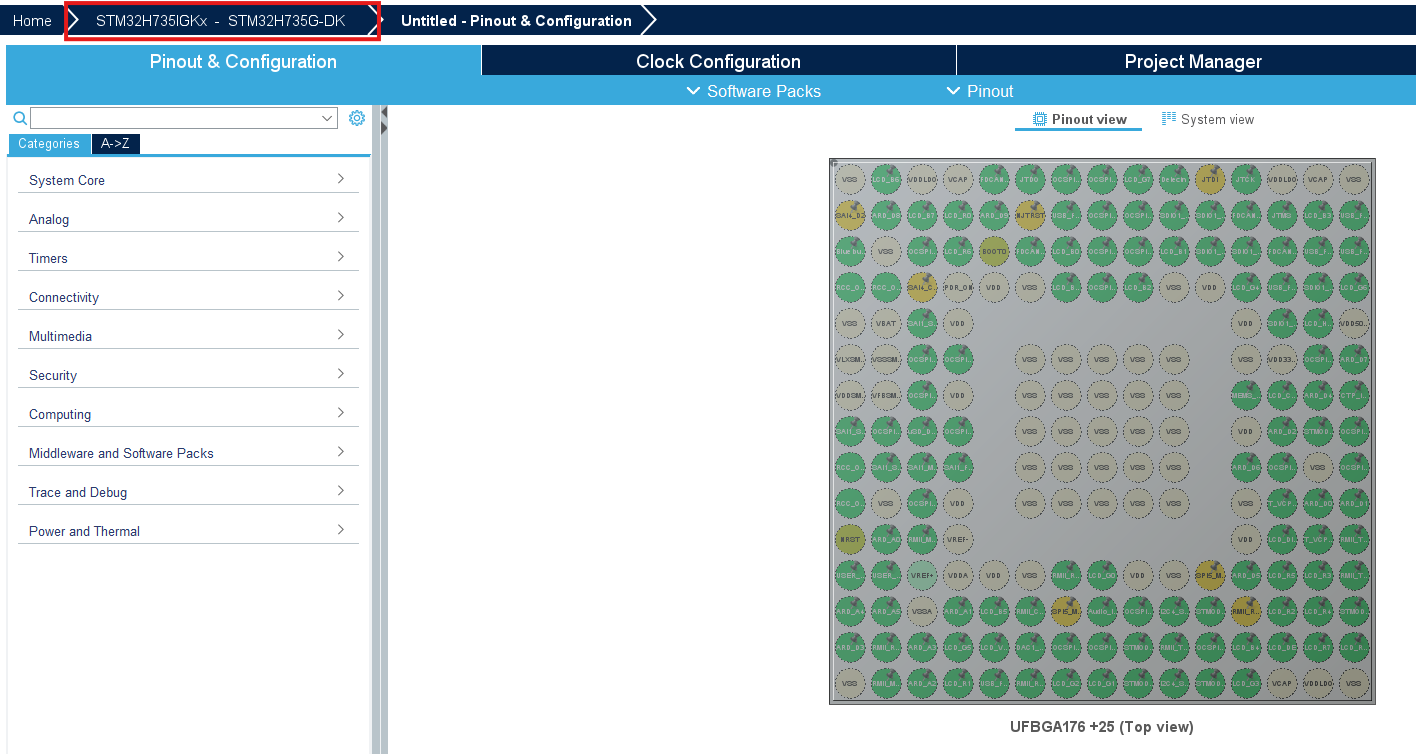Go to Home in the breadcrumb
This screenshot has width=1416, height=754.
point(32,20)
